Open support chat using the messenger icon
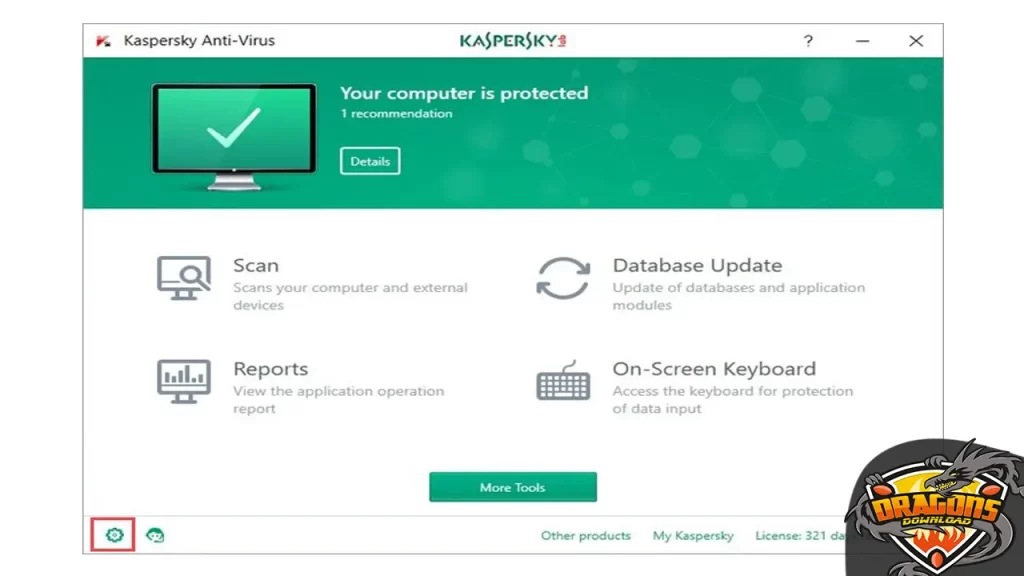This screenshot has height=576, width=1024. (156, 534)
